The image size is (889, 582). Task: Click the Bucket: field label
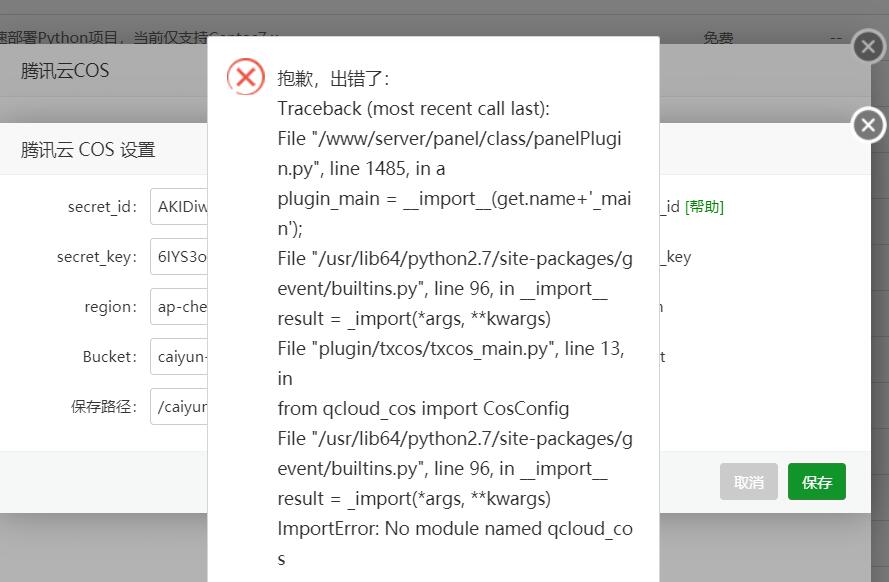click(109, 356)
